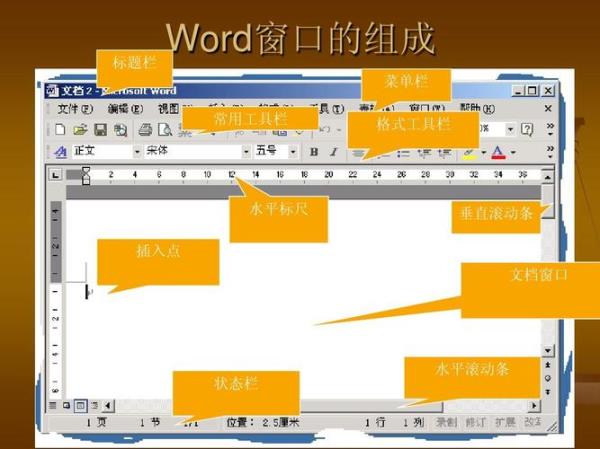Expand the zoom percentage dropdown arrow
Viewport: 600px width, 449px height.
pos(510,129)
